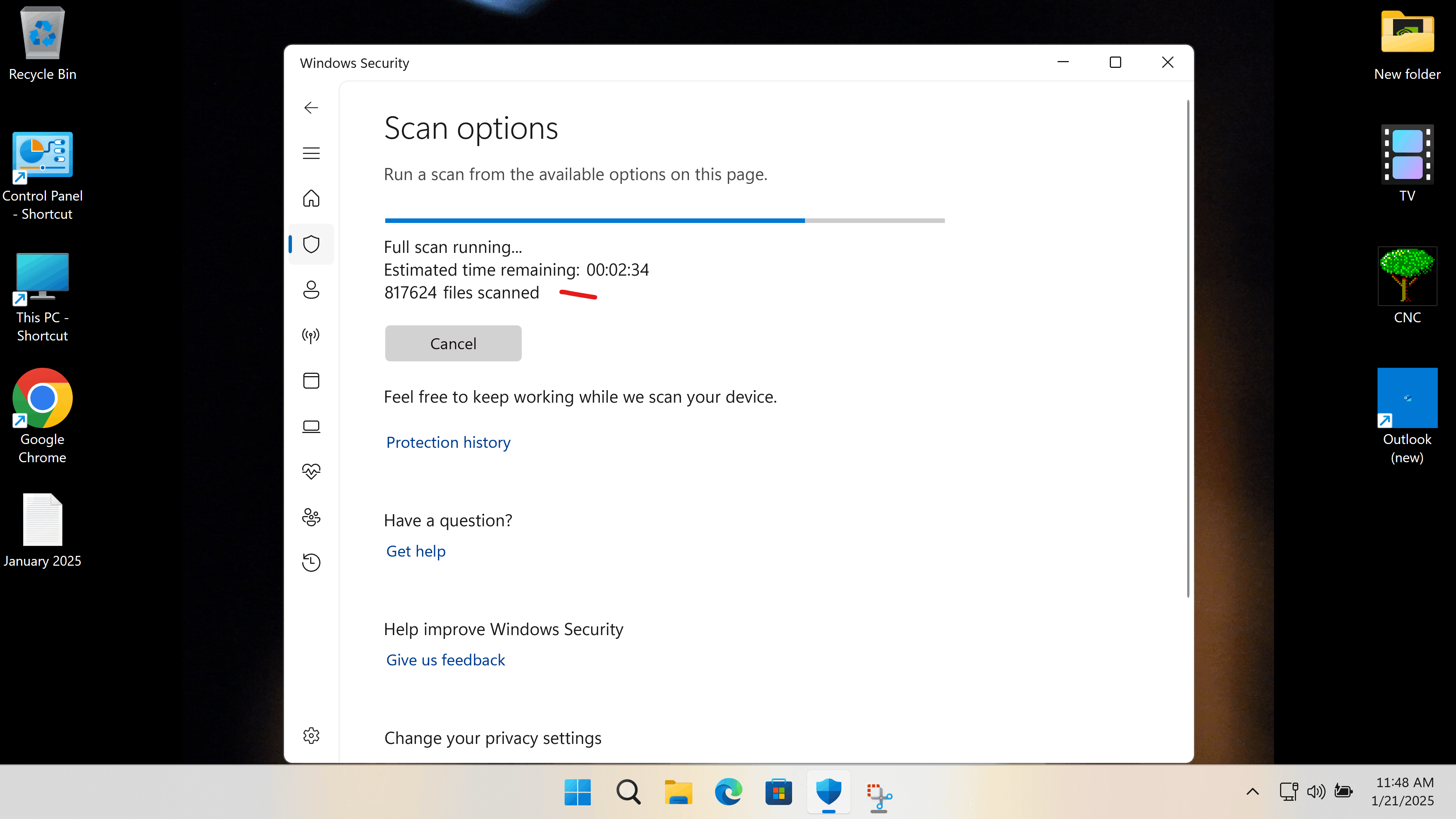Click the Windows Security vertical scrollbar
The image size is (1456, 819).
[x=1188, y=349]
